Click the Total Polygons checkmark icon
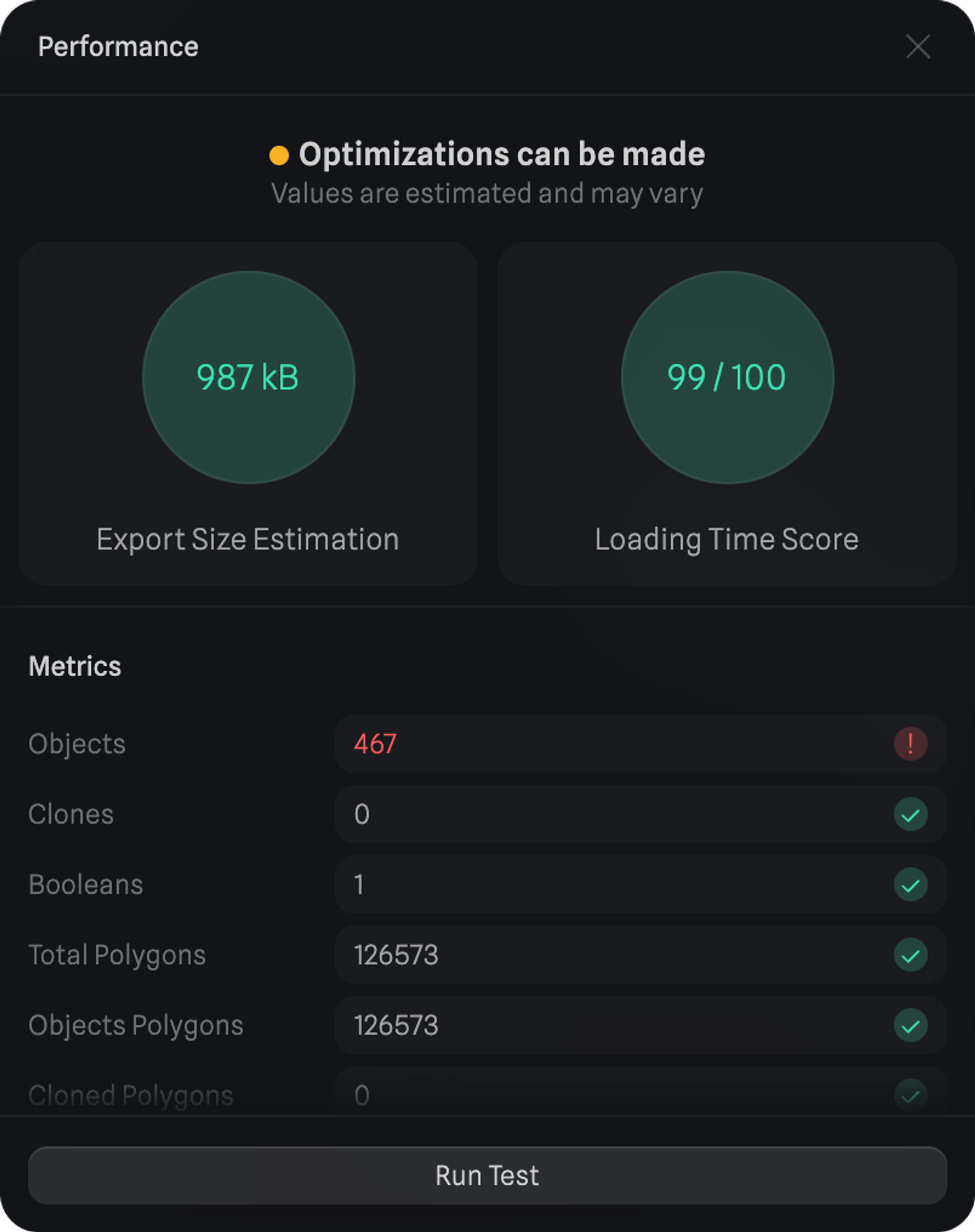The height and width of the screenshot is (1232, 975). click(910, 955)
